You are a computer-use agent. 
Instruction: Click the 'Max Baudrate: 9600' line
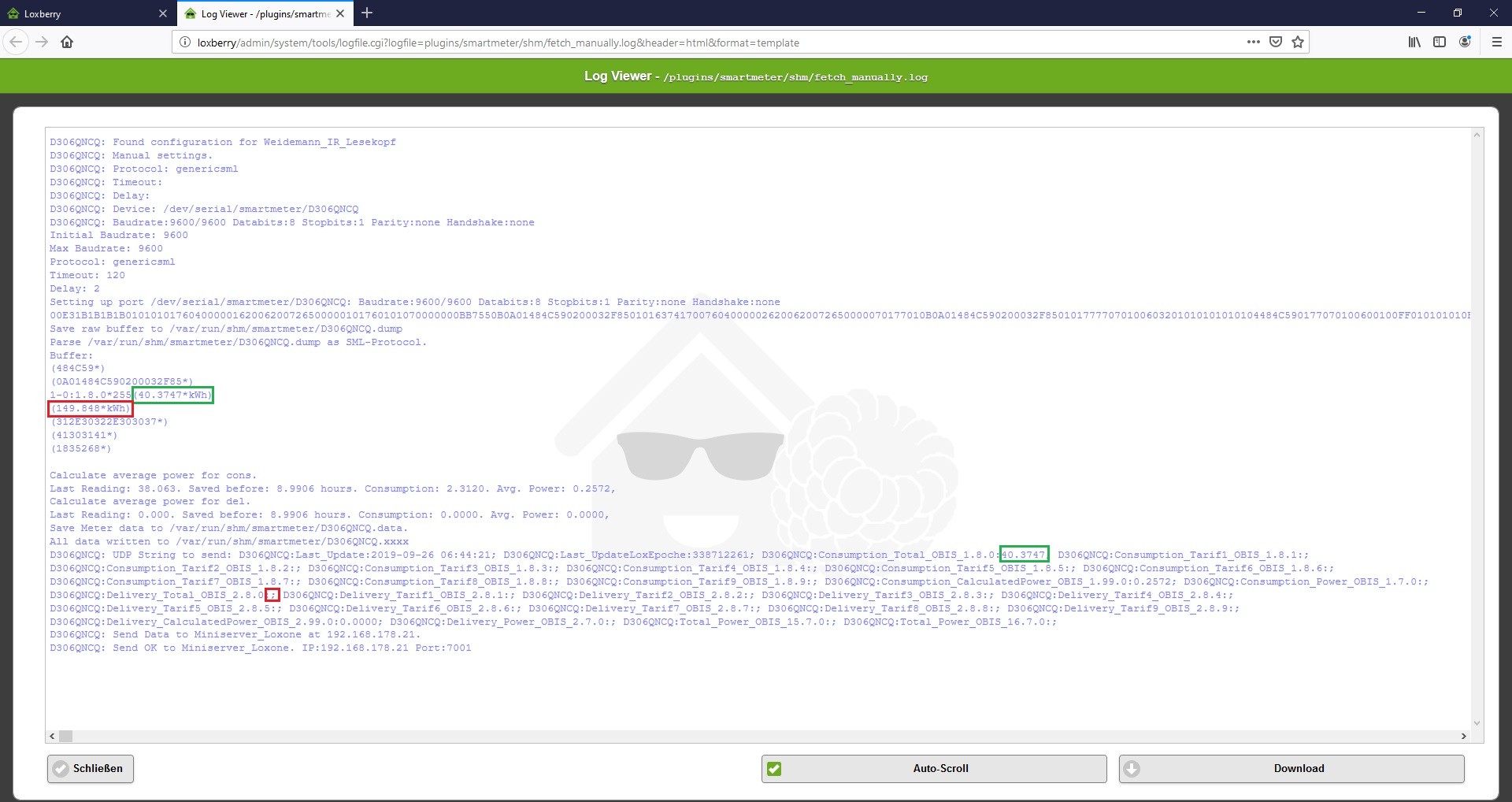[106, 249]
